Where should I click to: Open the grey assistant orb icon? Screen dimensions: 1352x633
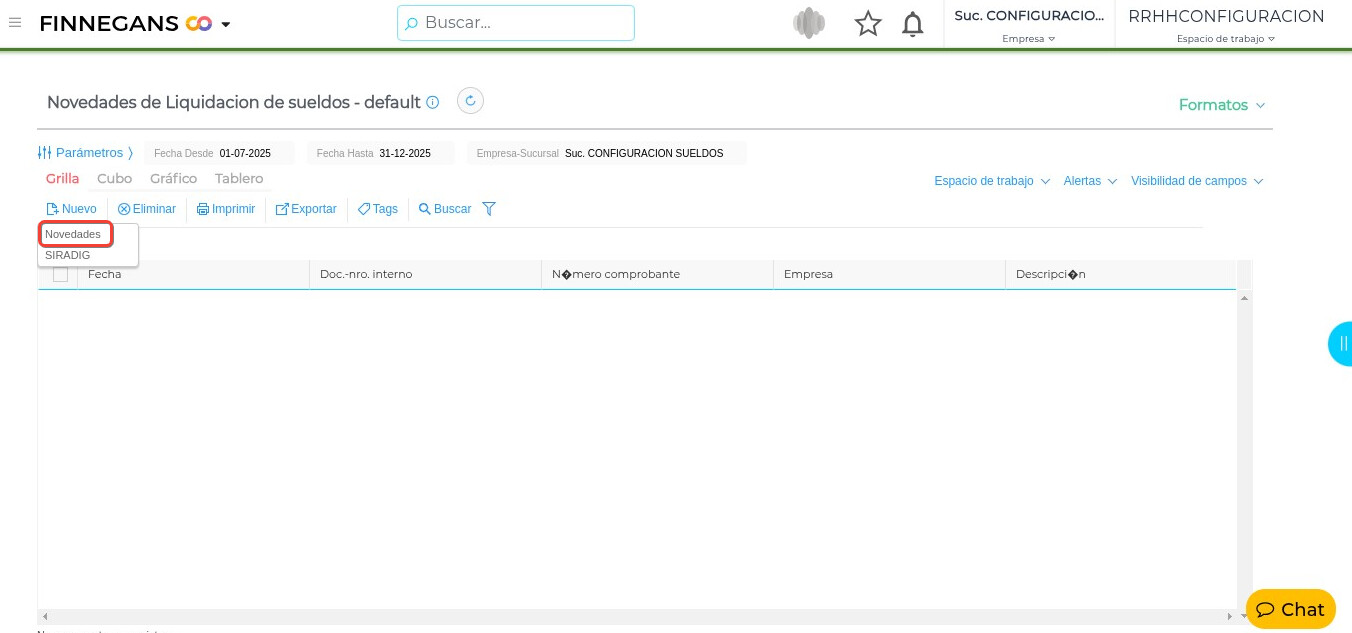(809, 23)
